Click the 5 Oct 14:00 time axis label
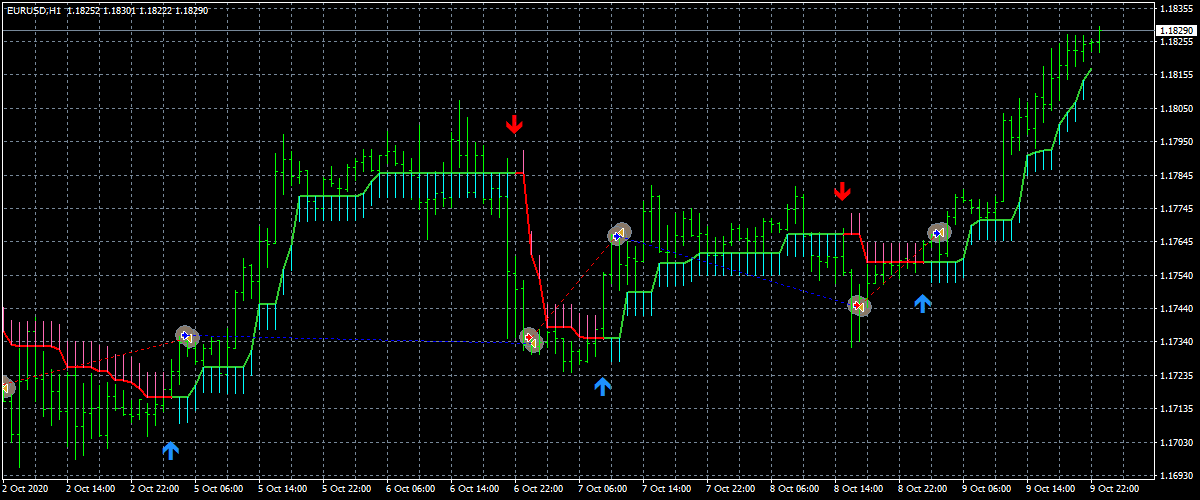The image size is (1200, 500). coord(284,490)
